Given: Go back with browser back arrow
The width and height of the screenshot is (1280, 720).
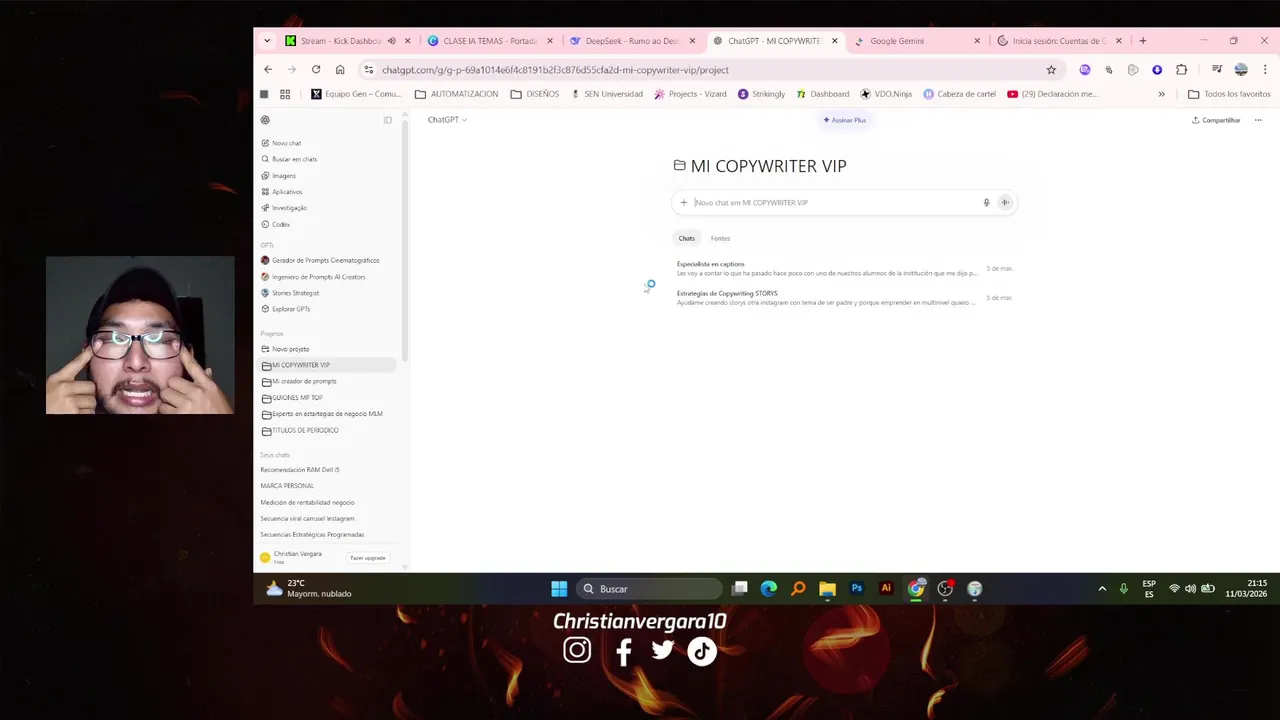Looking at the screenshot, I should click(268, 70).
